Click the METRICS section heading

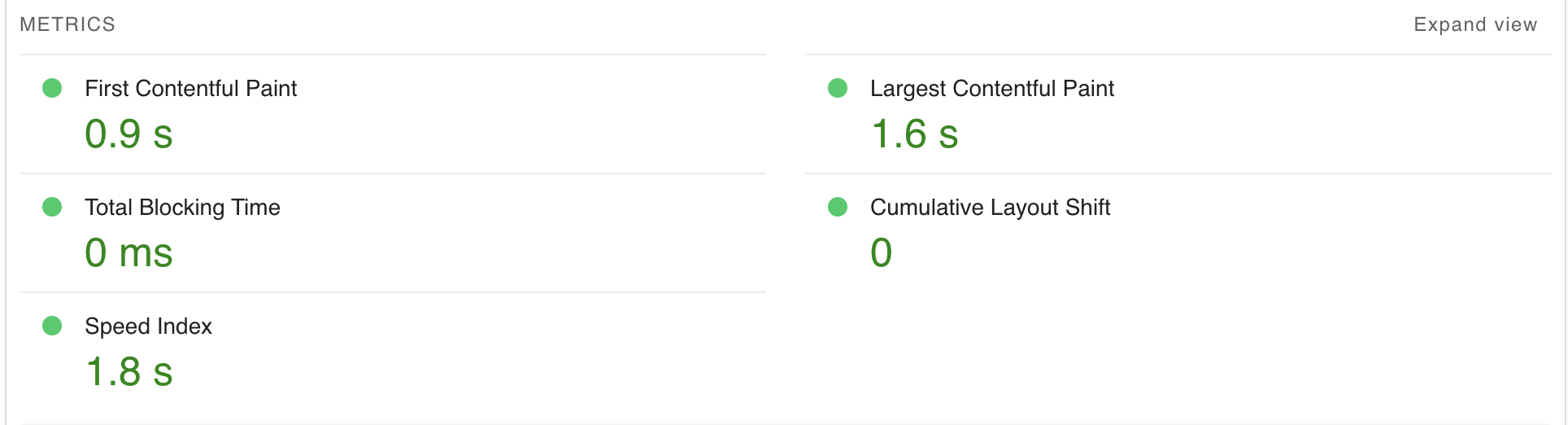coord(68,24)
